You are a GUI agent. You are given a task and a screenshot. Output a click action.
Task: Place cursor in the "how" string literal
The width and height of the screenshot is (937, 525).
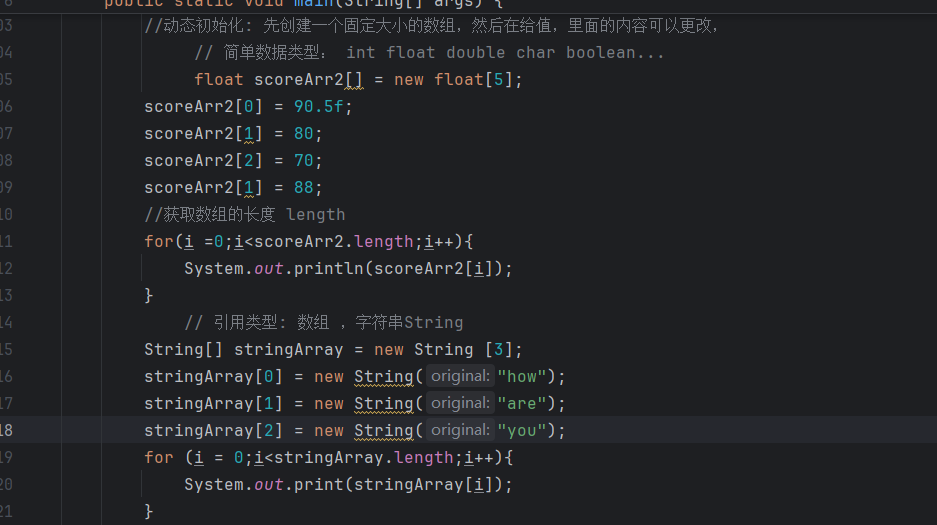522,377
